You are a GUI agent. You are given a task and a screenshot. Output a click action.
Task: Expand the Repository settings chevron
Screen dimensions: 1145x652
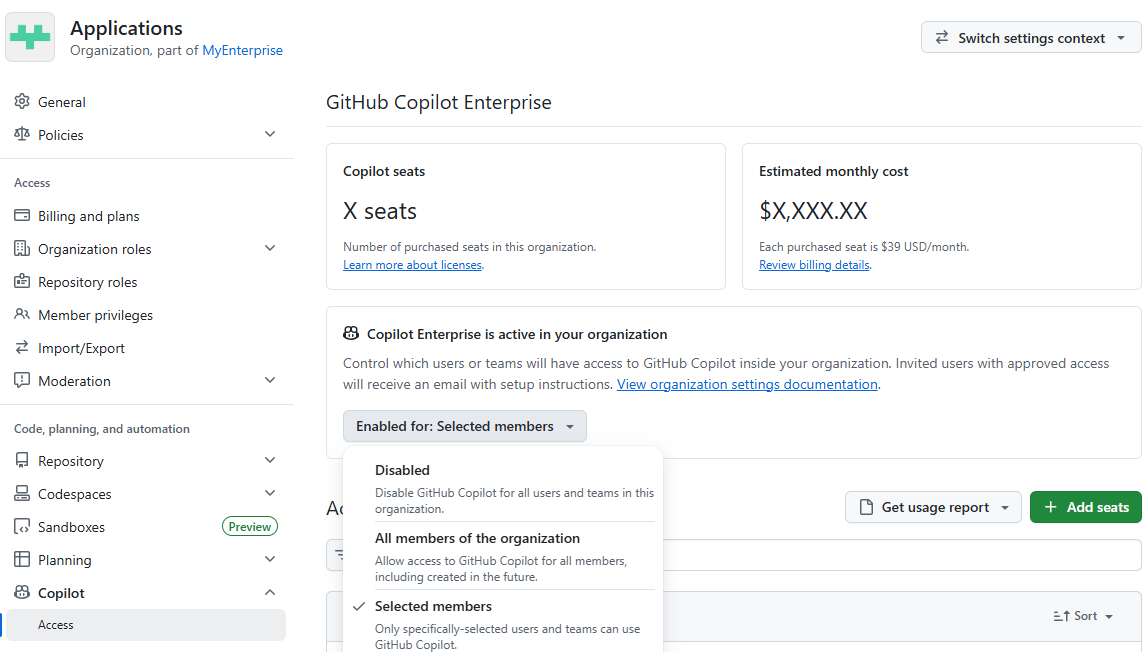point(270,460)
